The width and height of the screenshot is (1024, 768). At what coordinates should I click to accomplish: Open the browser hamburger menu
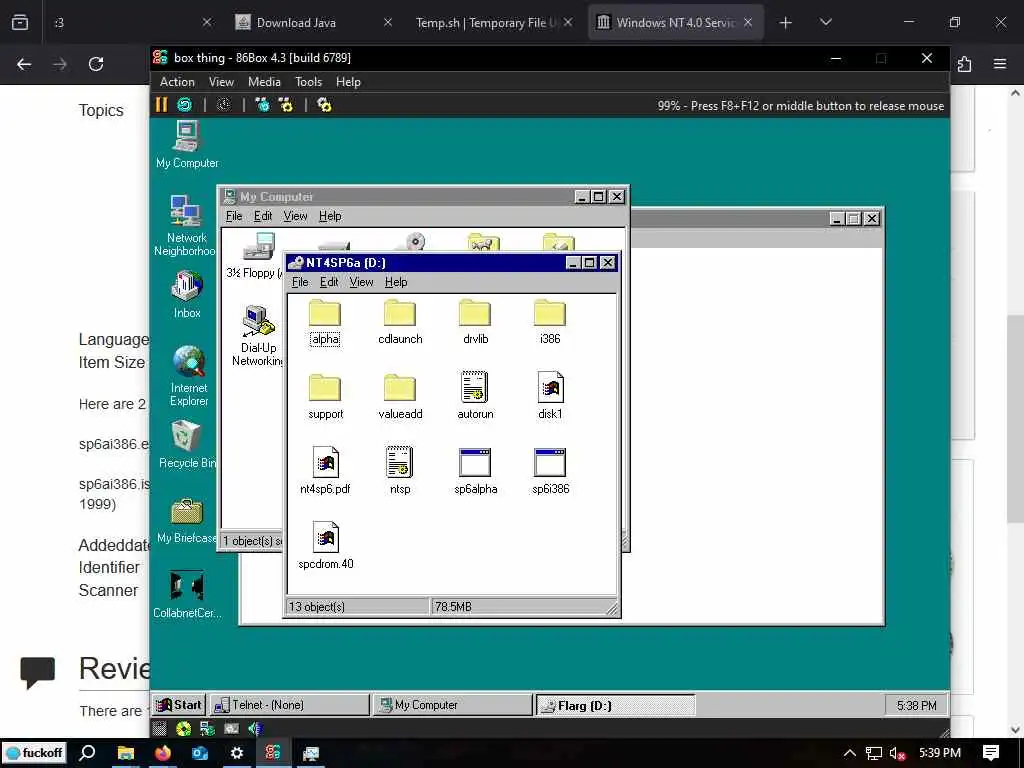(x=1000, y=64)
